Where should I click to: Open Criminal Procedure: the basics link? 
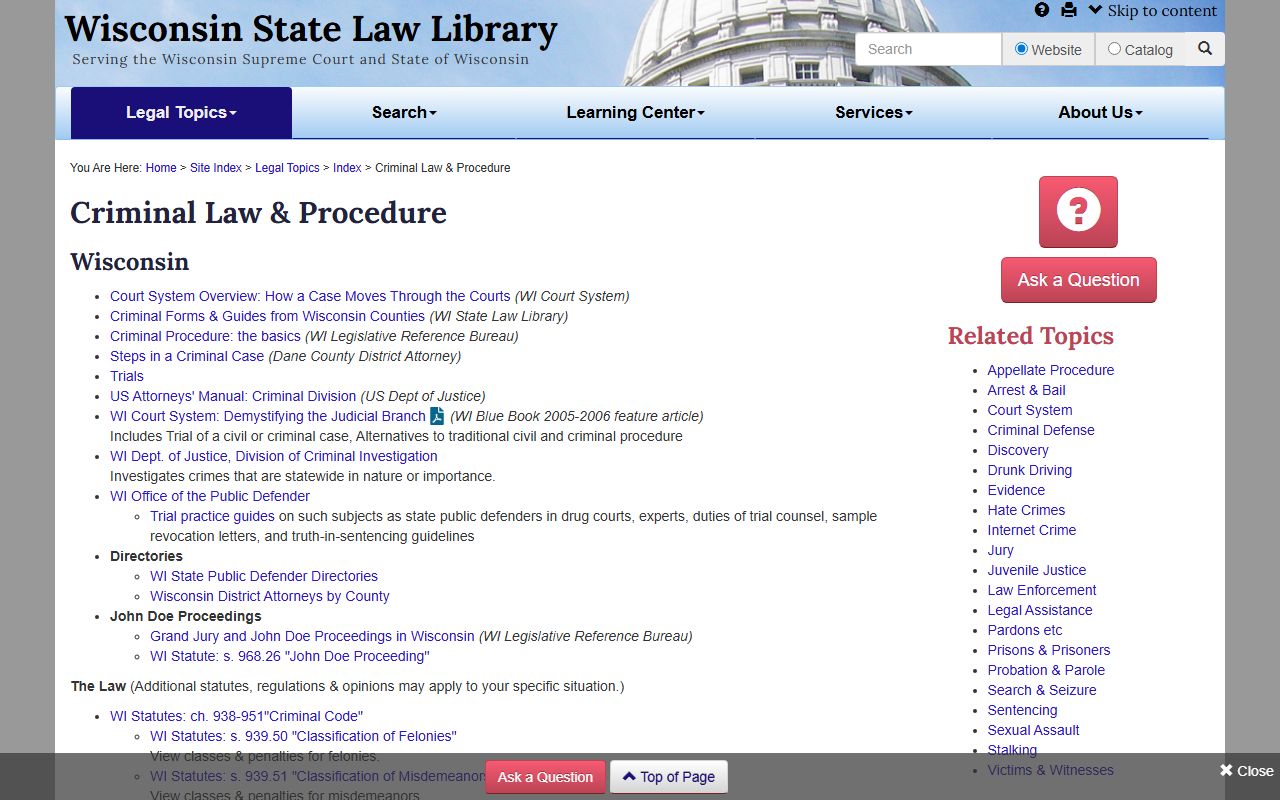[205, 336]
